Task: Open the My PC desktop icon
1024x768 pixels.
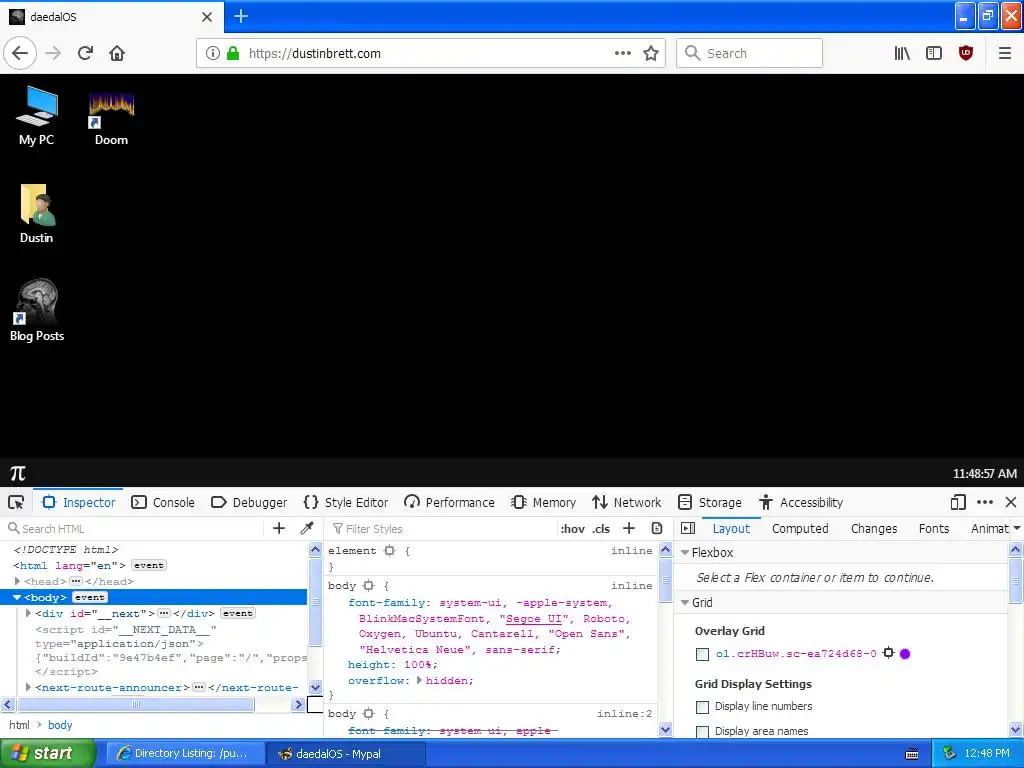Action: coord(37,116)
